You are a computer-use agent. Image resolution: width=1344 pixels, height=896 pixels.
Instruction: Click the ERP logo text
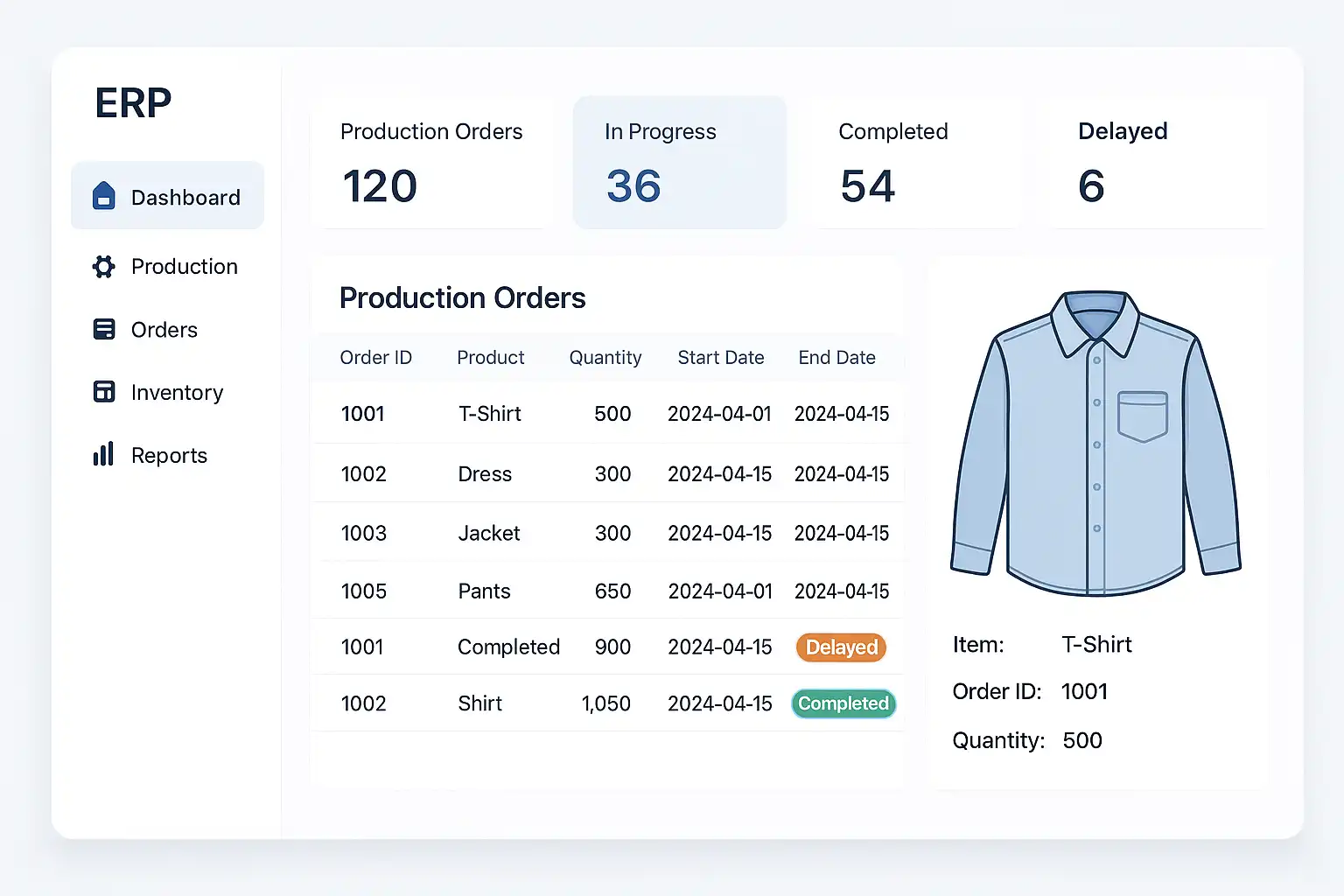pyautogui.click(x=133, y=103)
